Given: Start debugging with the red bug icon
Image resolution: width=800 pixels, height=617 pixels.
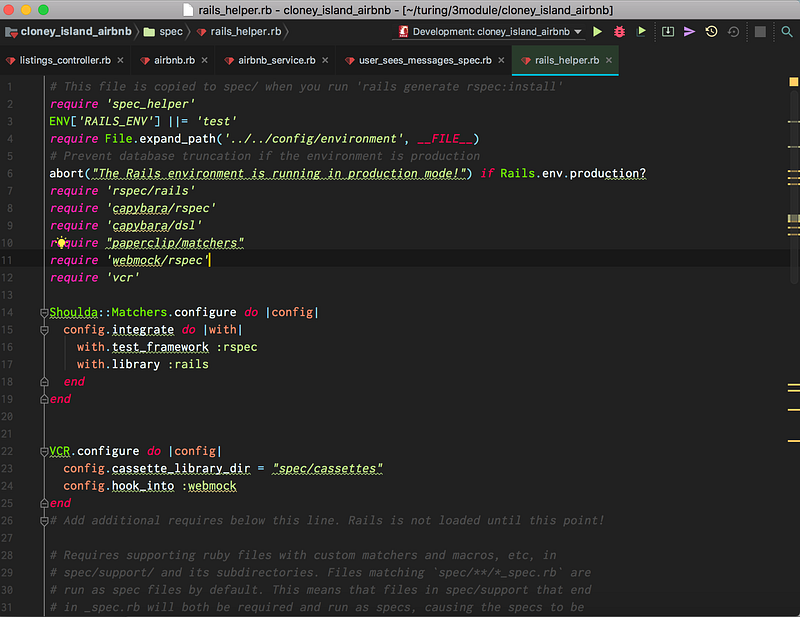Looking at the screenshot, I should coord(619,32).
